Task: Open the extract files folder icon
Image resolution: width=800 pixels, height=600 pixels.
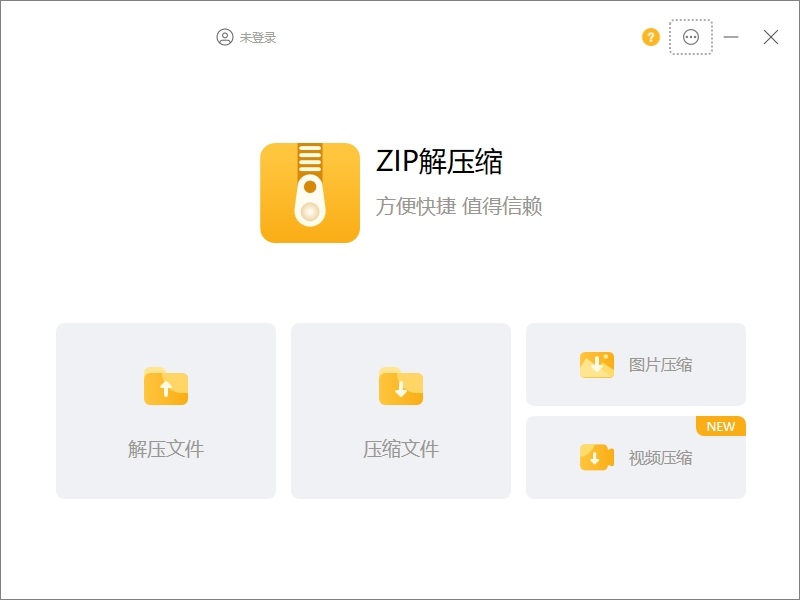Action: click(x=165, y=387)
